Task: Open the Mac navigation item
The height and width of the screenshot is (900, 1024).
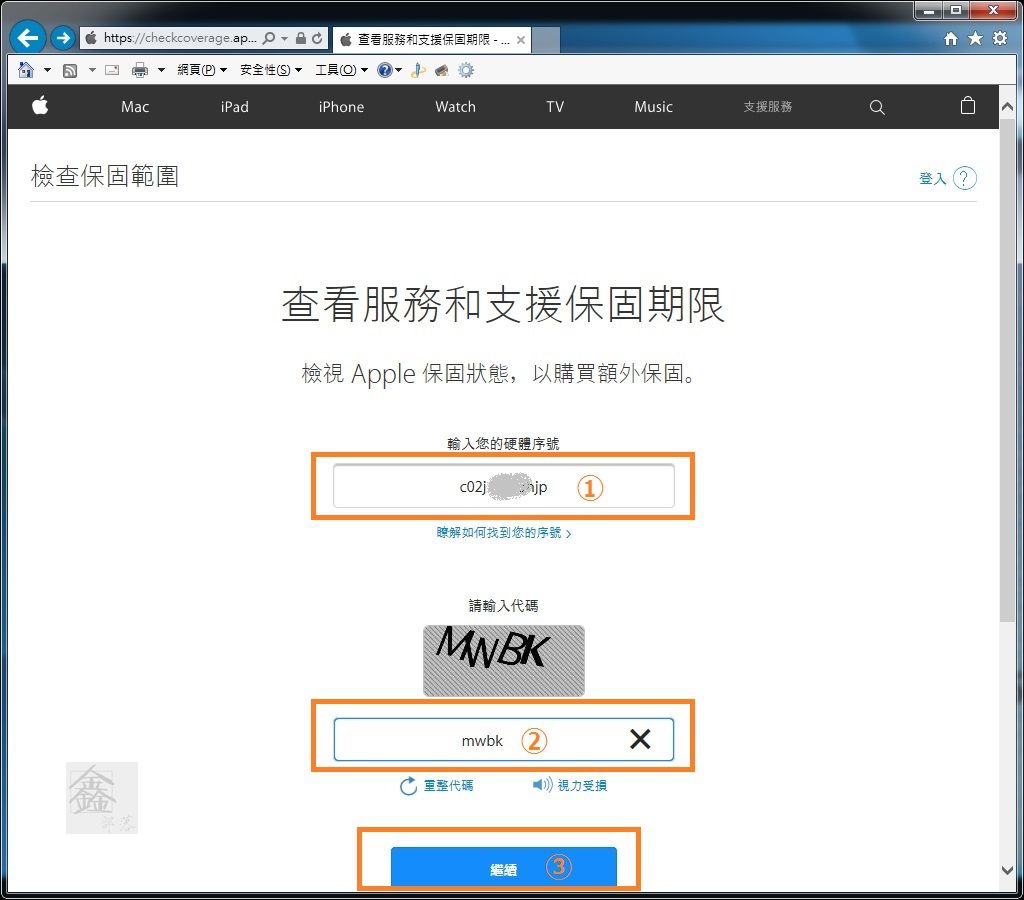Action: (x=135, y=107)
